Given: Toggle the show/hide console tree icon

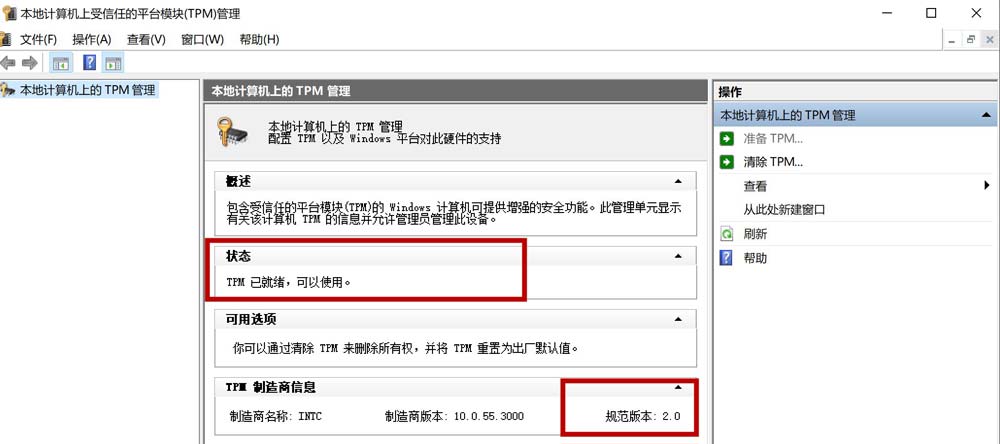Looking at the screenshot, I should (x=61, y=63).
